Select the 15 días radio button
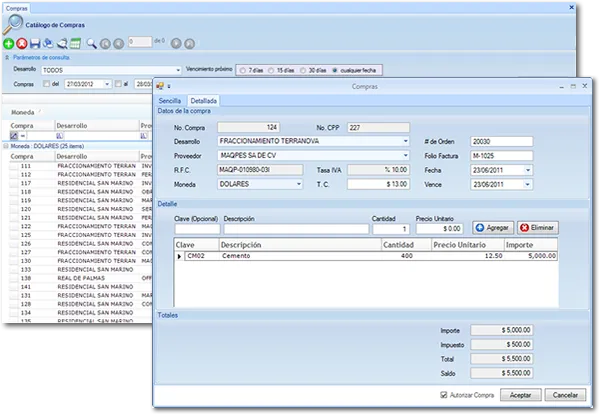This screenshot has width=599, height=414. pos(271,71)
